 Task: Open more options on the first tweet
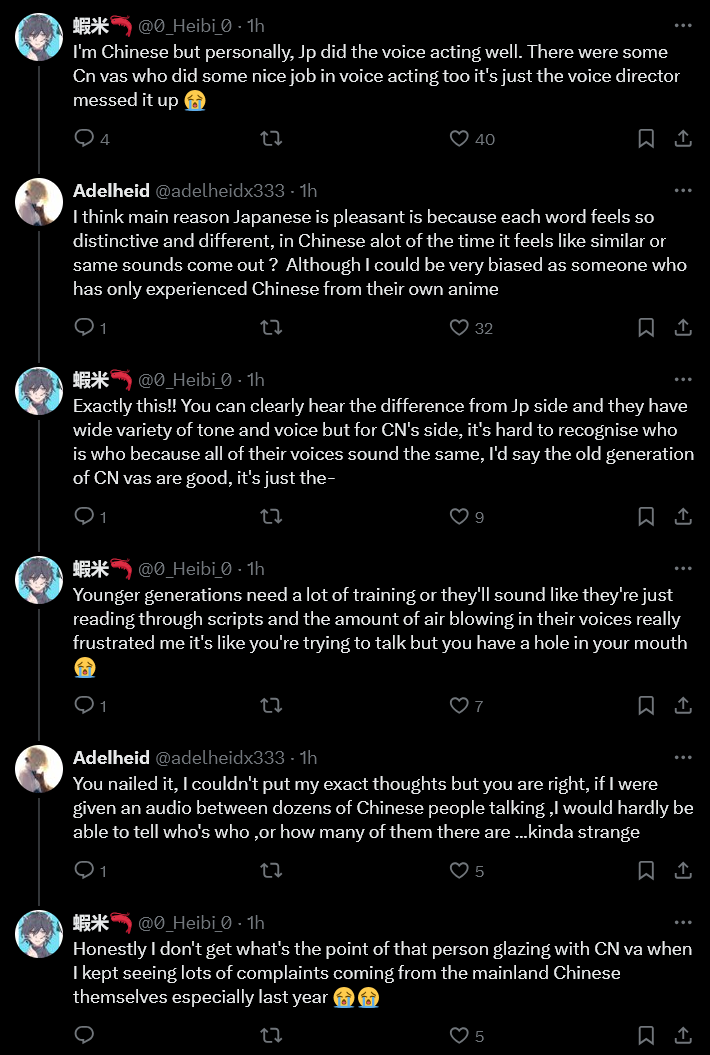point(683,26)
